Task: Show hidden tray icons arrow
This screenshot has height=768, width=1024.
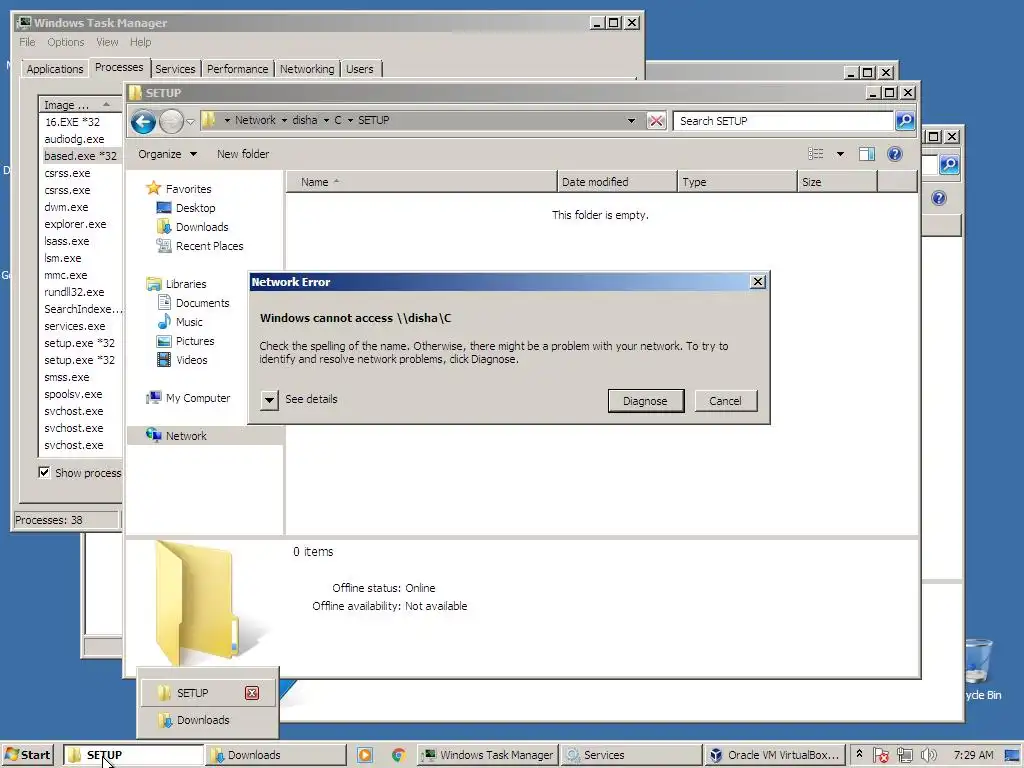Action: point(859,754)
